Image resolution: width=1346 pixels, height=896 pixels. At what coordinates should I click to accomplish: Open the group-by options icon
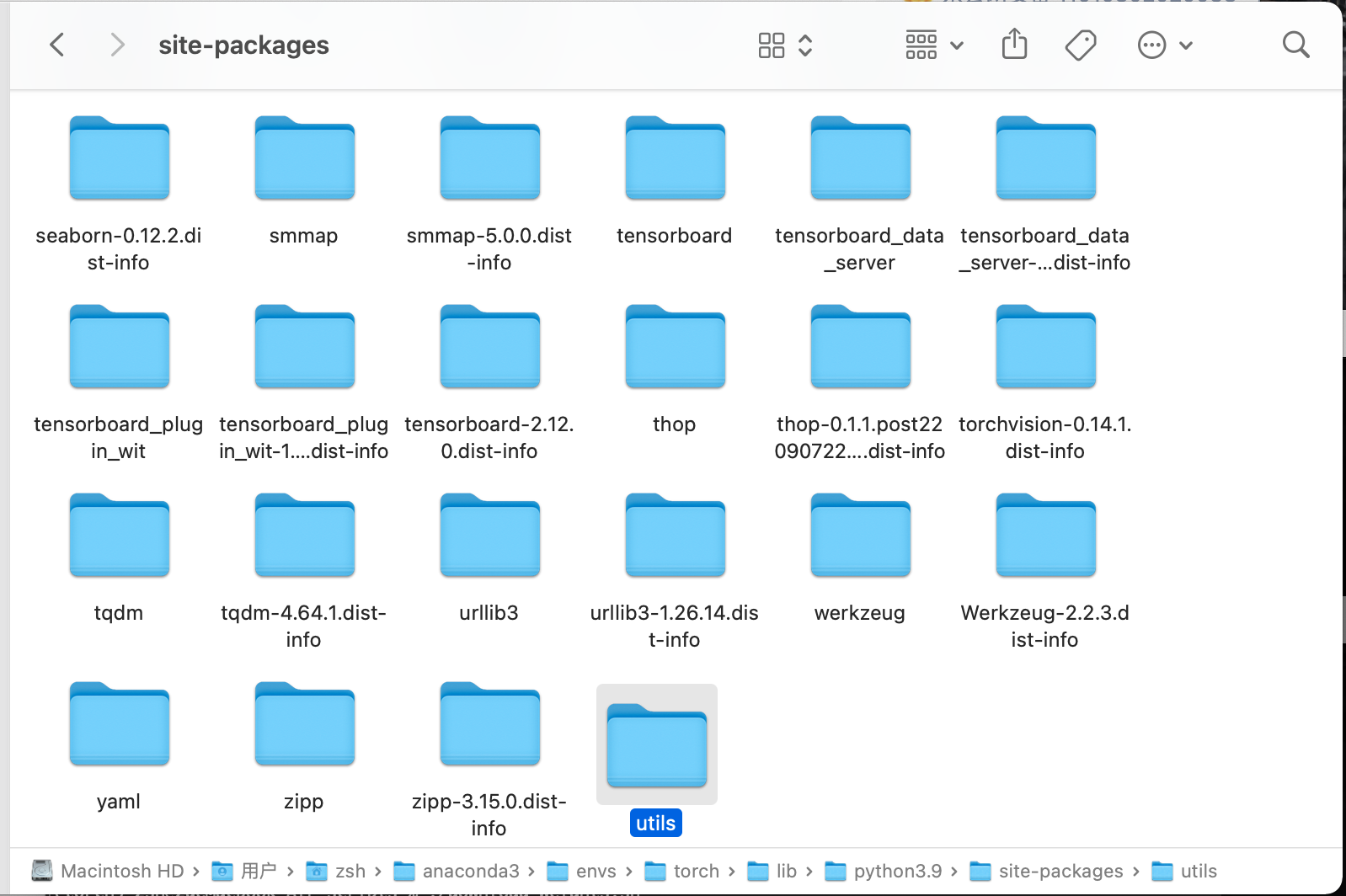click(x=921, y=45)
